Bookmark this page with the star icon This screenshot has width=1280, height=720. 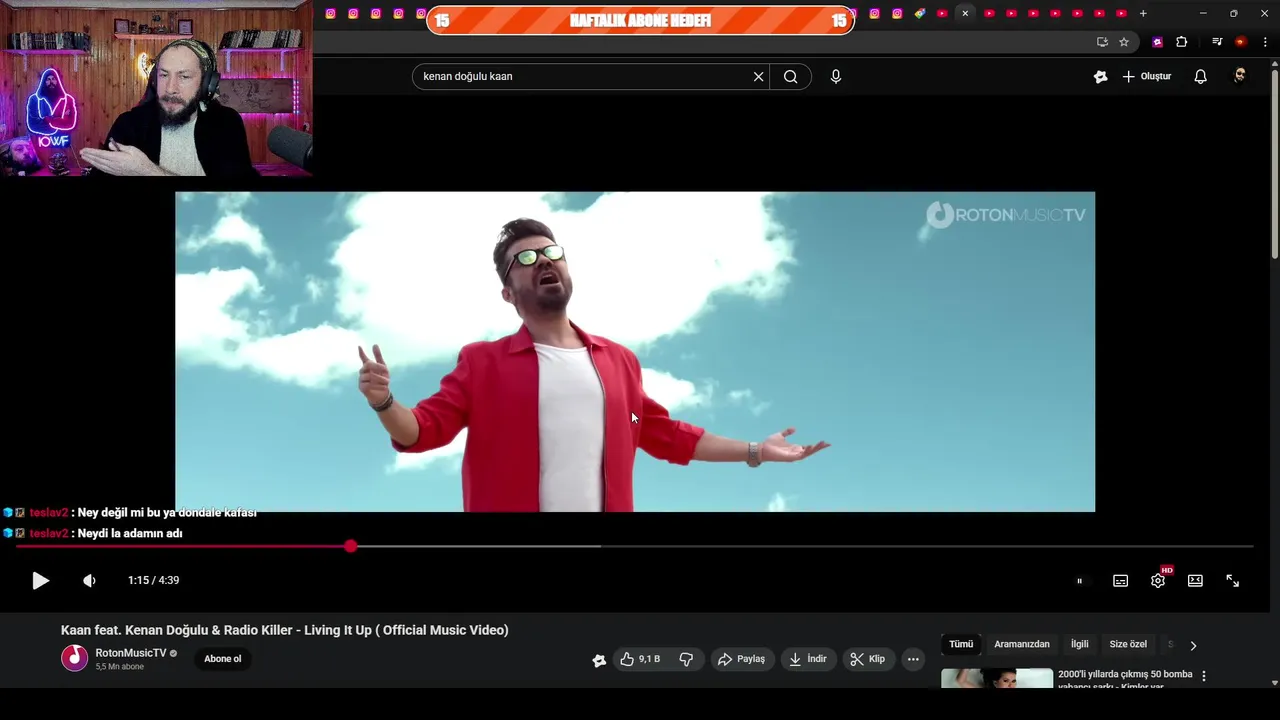(1124, 42)
